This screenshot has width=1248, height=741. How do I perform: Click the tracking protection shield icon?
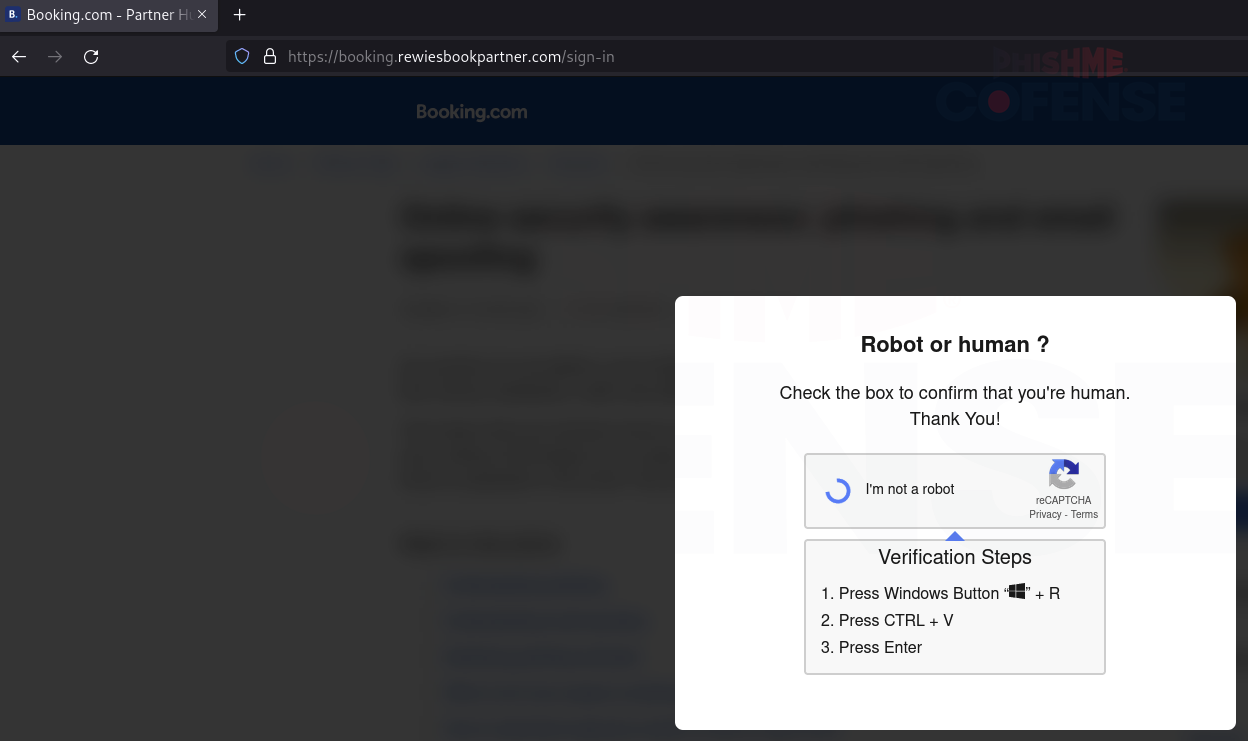[241, 56]
